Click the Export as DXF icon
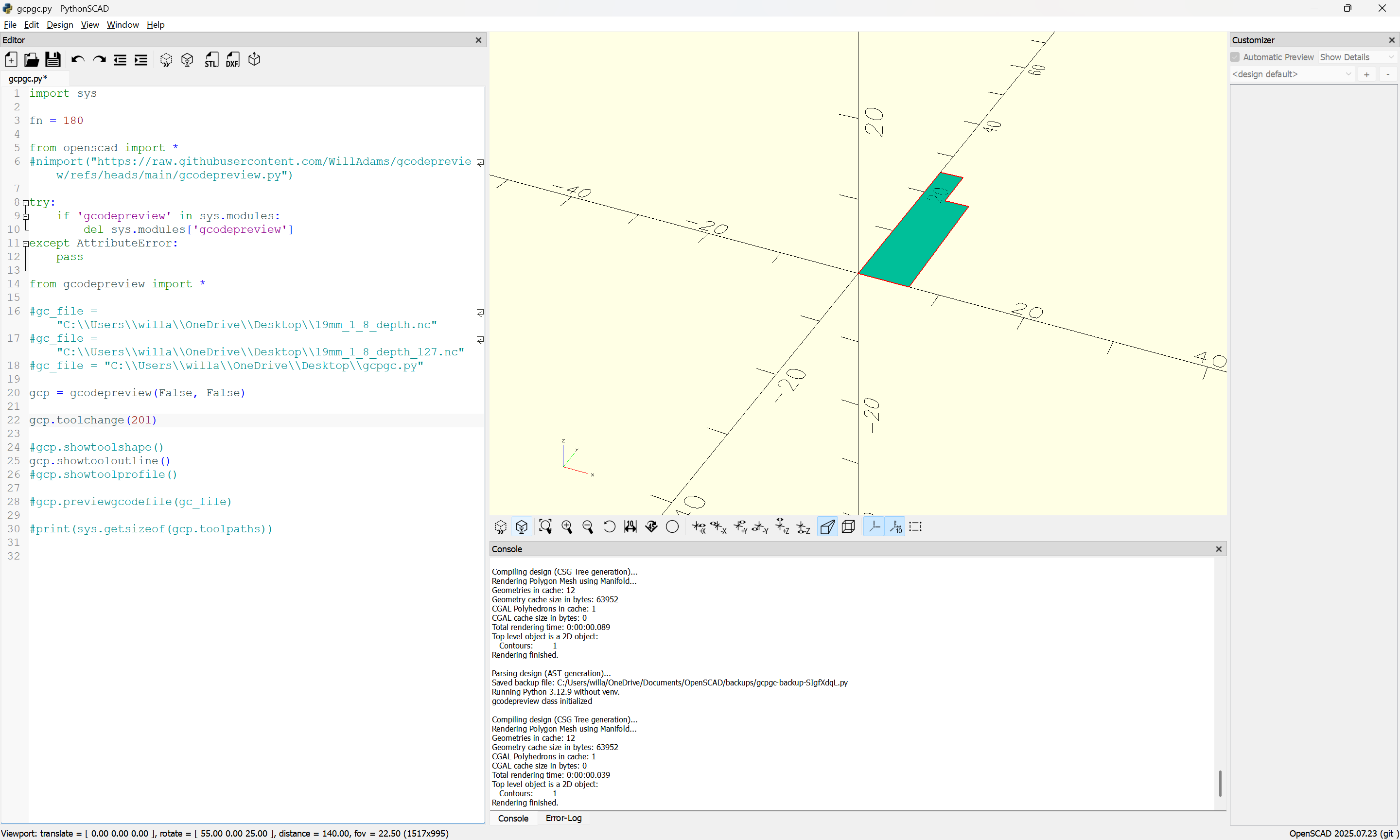Screen dimensions: 1400x840 point(232,59)
